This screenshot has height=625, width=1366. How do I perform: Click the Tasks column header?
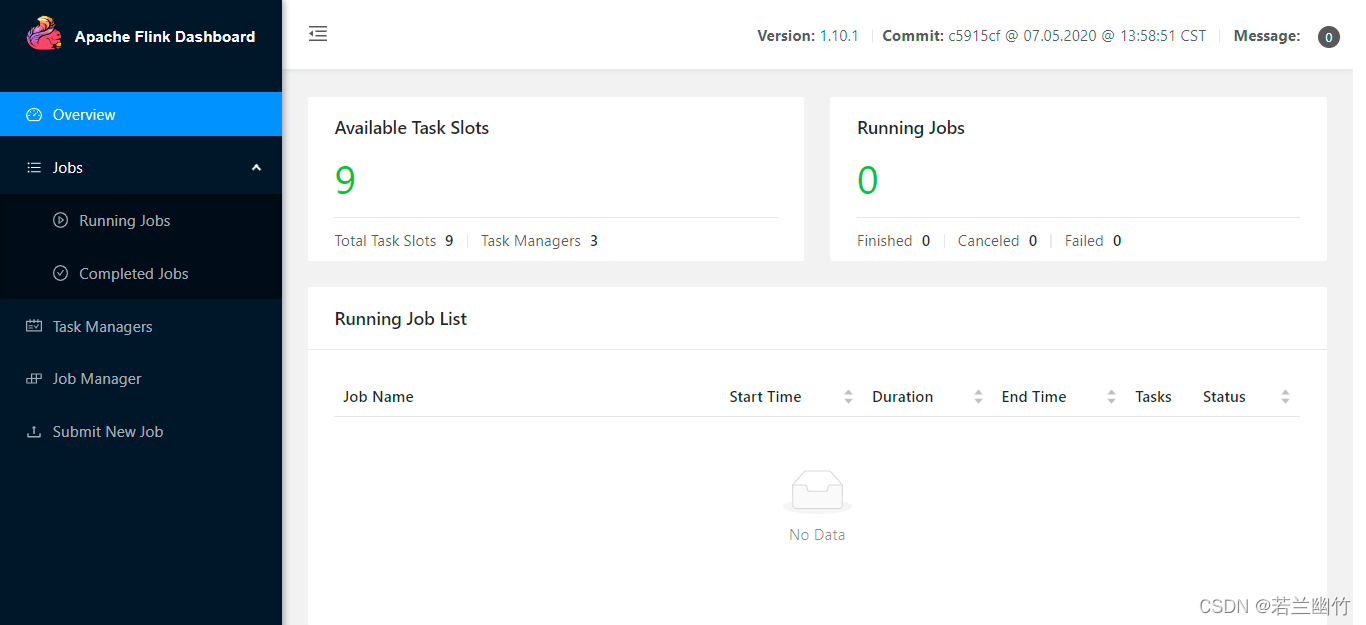pos(1153,397)
